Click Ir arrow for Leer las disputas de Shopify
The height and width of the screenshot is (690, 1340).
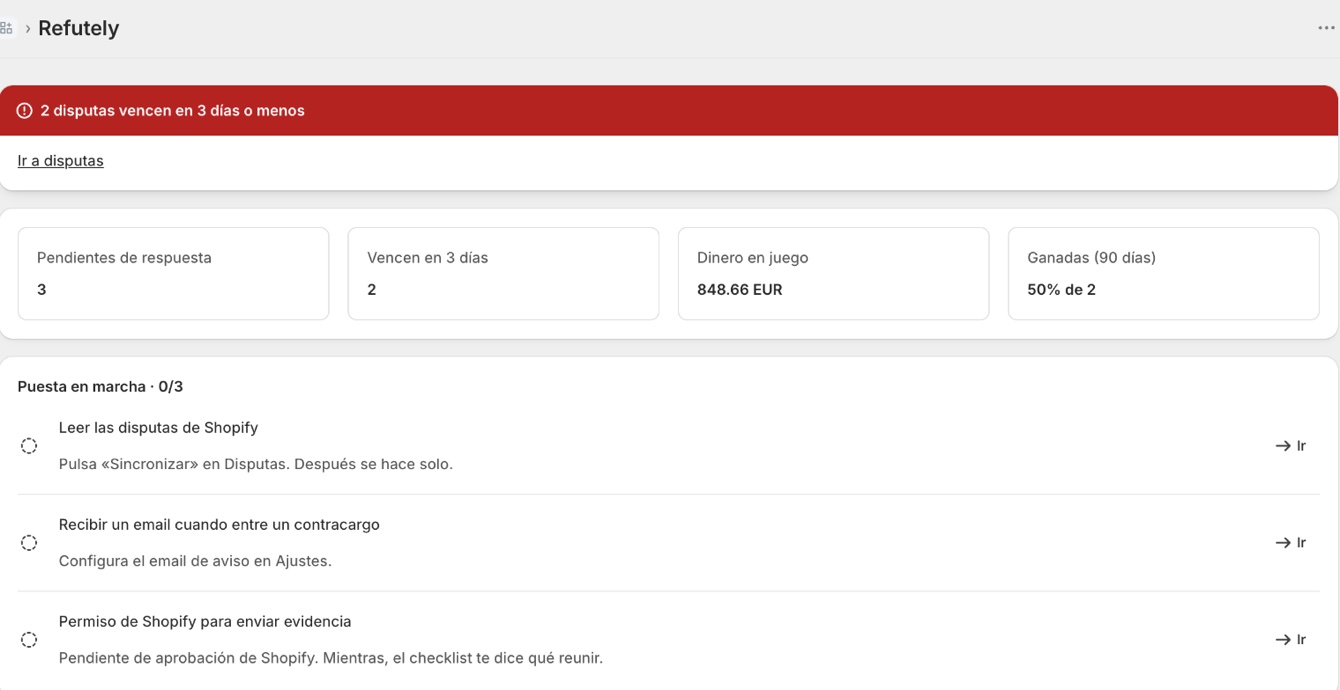tap(1291, 446)
